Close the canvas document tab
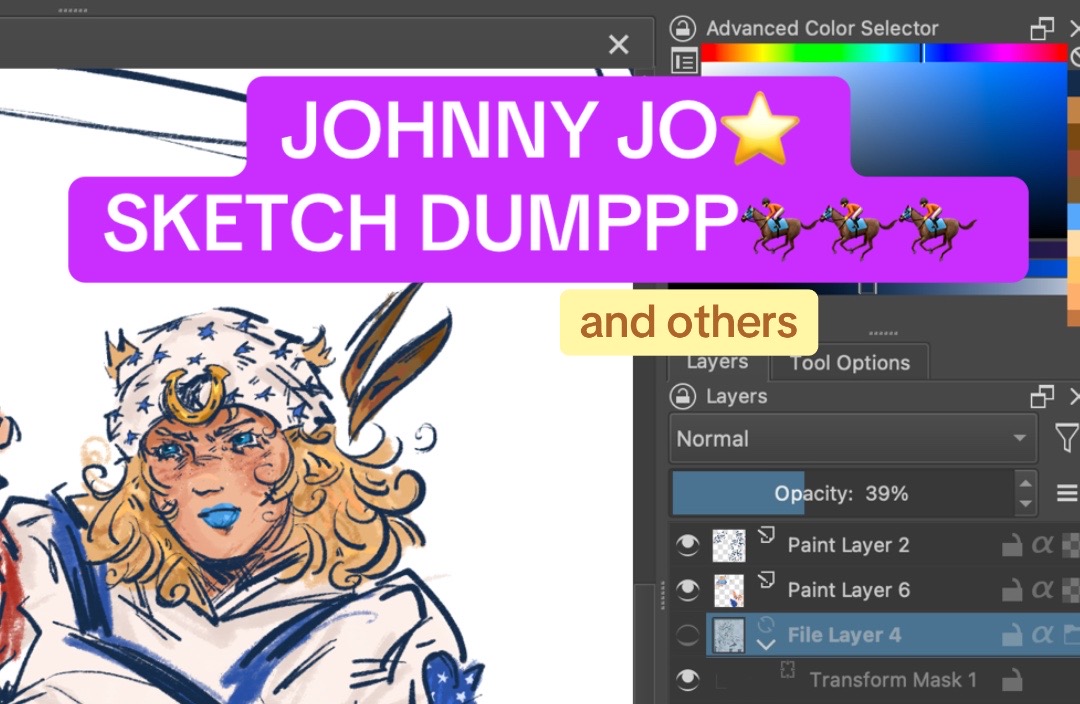Screen dimensions: 1080x704 [619, 45]
